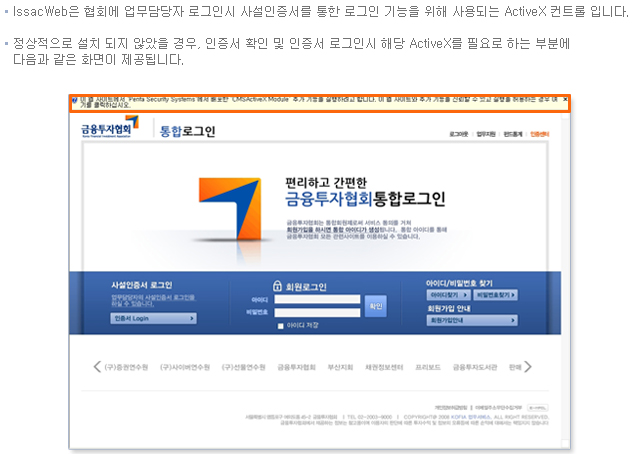636x454 pixels.
Task: Click the 인증서 Login button
Action: pos(153,318)
